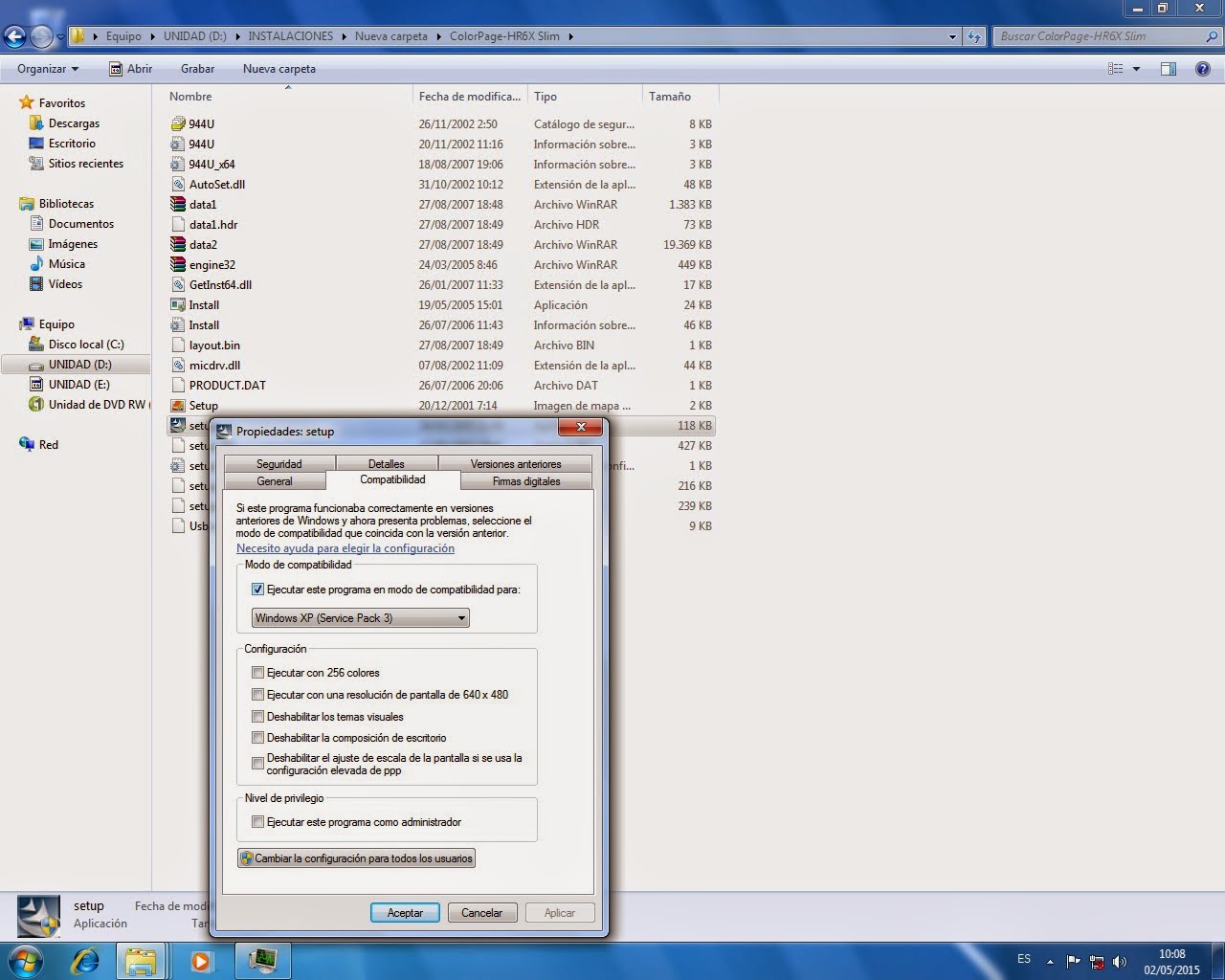Image resolution: width=1225 pixels, height=980 pixels.
Task: Enable Ejecutar con 256 colores
Action: [x=257, y=673]
